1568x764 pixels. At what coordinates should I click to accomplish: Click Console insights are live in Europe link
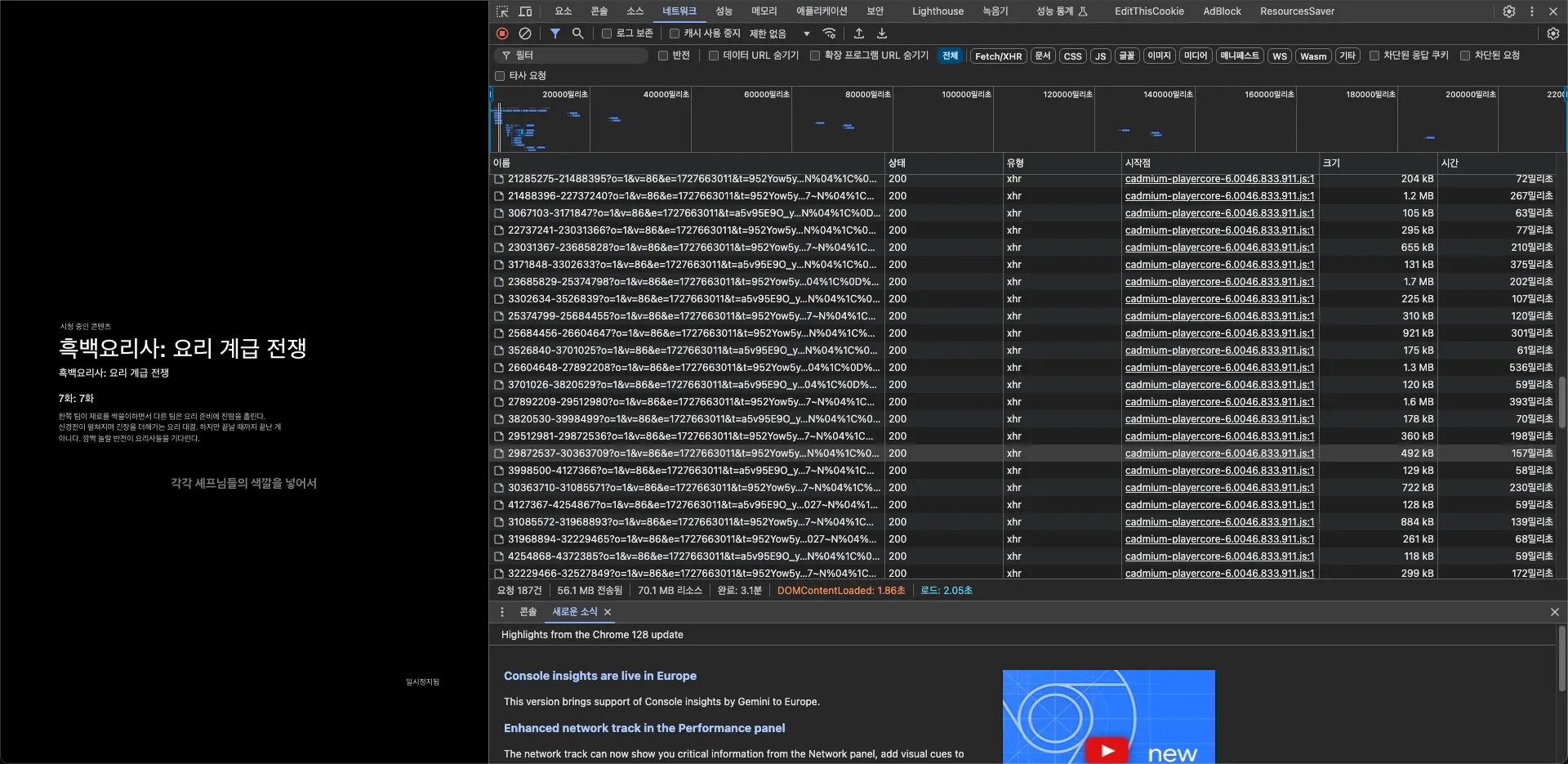point(600,676)
